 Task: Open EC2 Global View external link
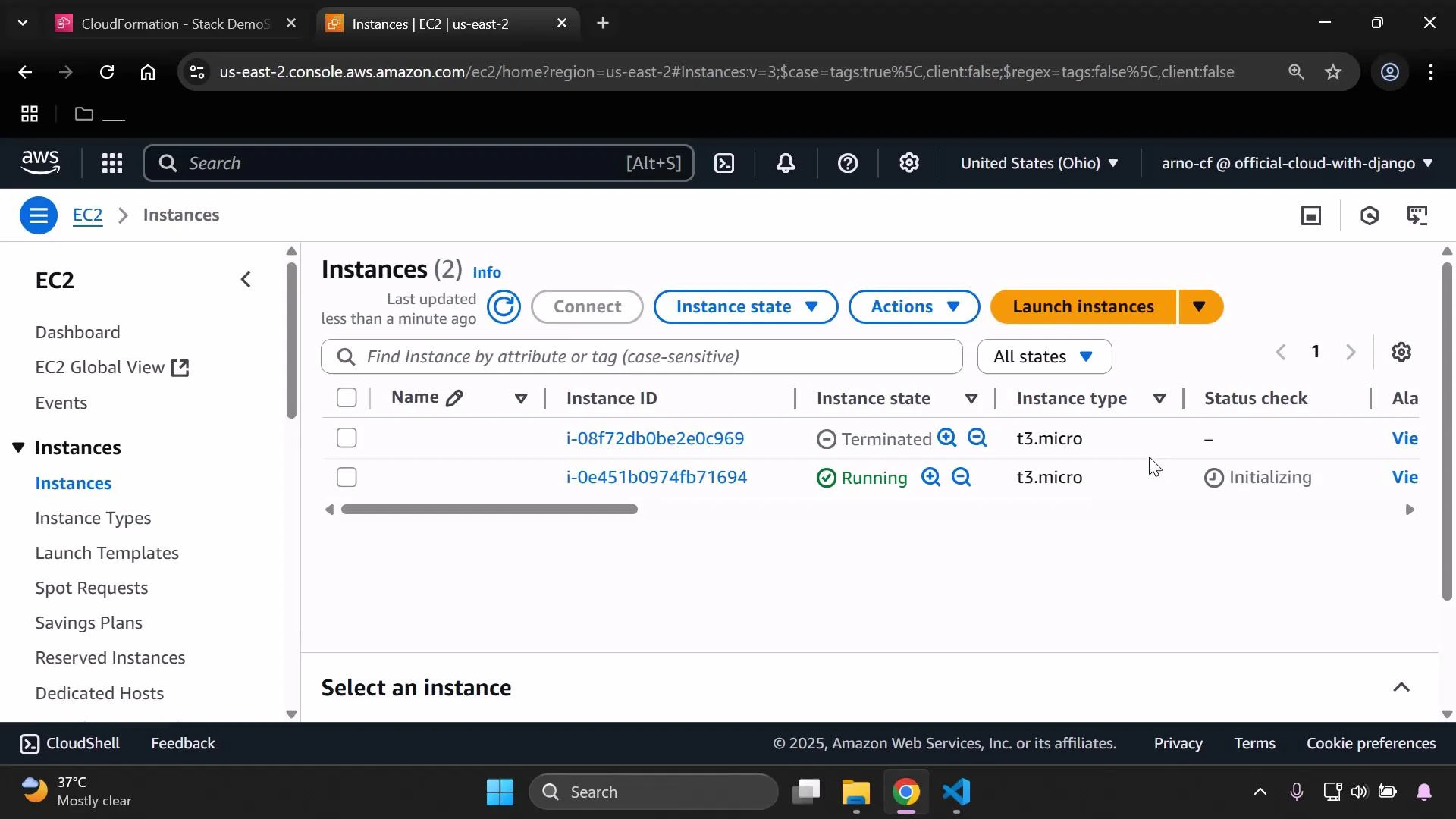click(x=112, y=368)
